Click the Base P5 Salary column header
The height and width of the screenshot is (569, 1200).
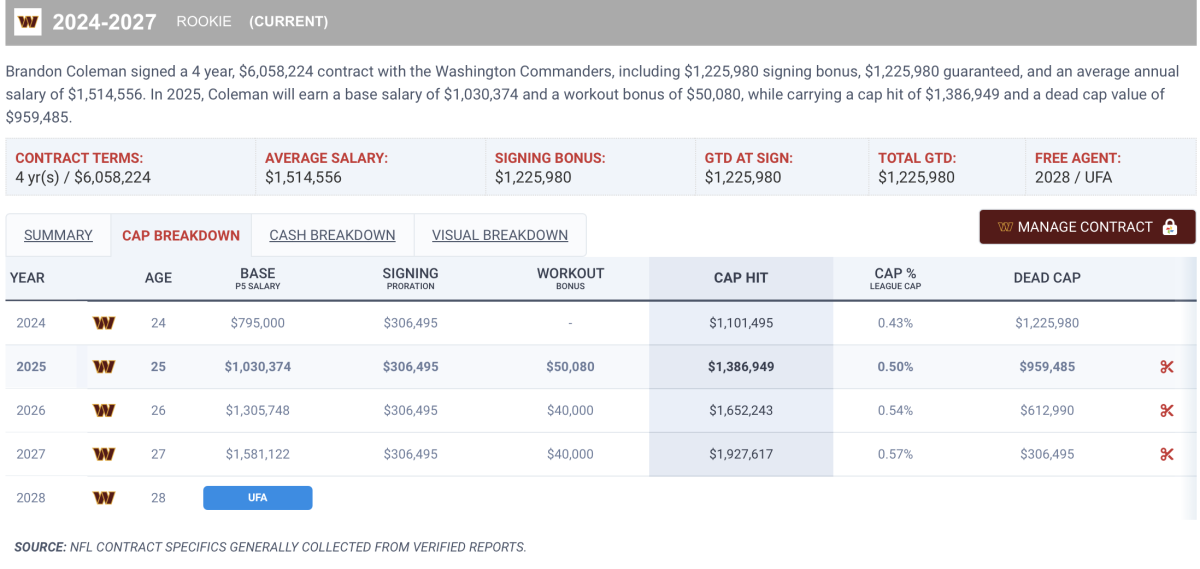[258, 278]
